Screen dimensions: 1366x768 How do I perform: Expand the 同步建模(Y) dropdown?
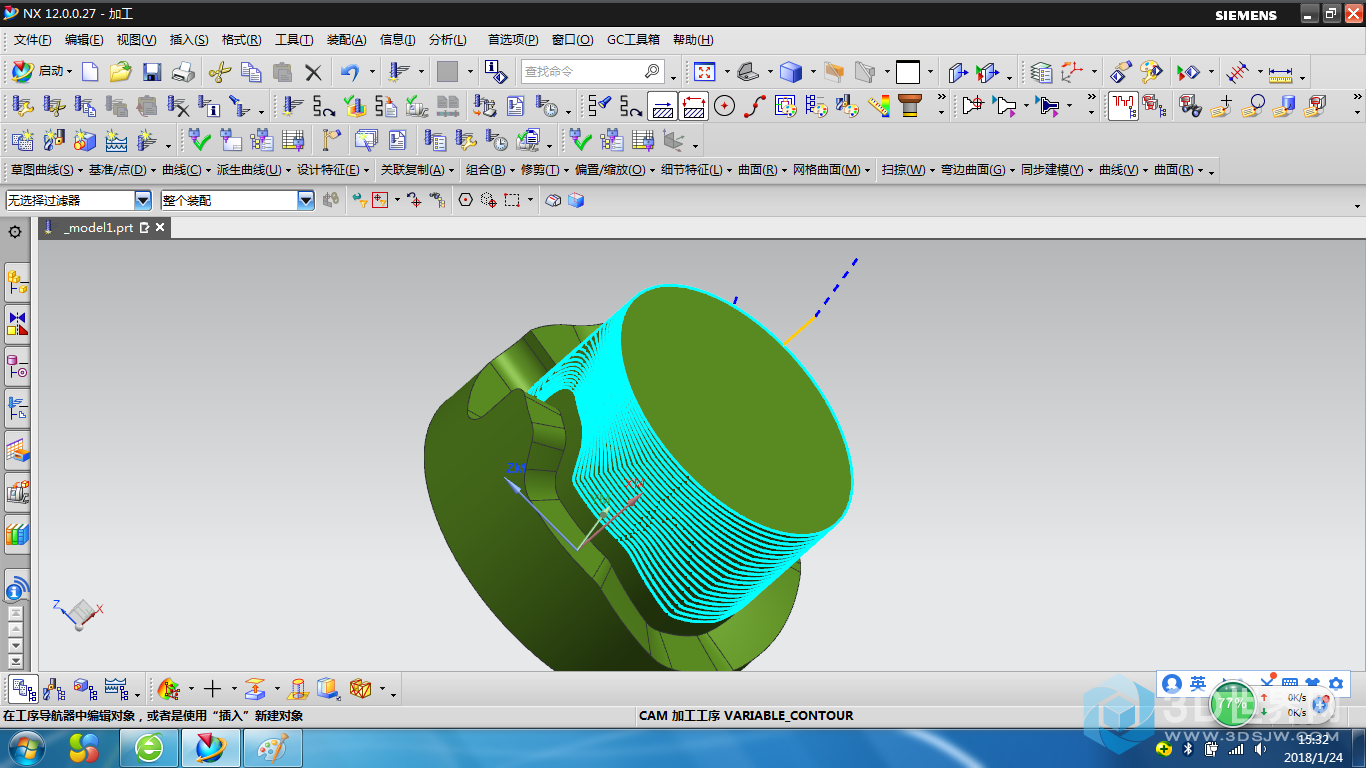tap(1091, 171)
